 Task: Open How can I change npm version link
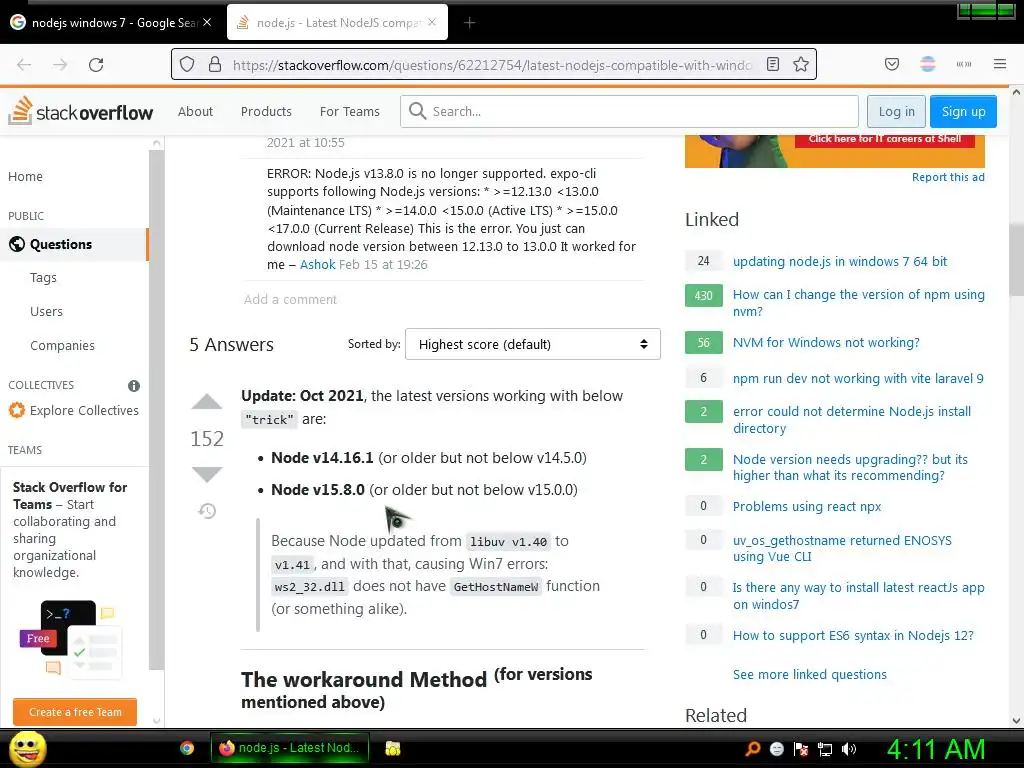(859, 302)
